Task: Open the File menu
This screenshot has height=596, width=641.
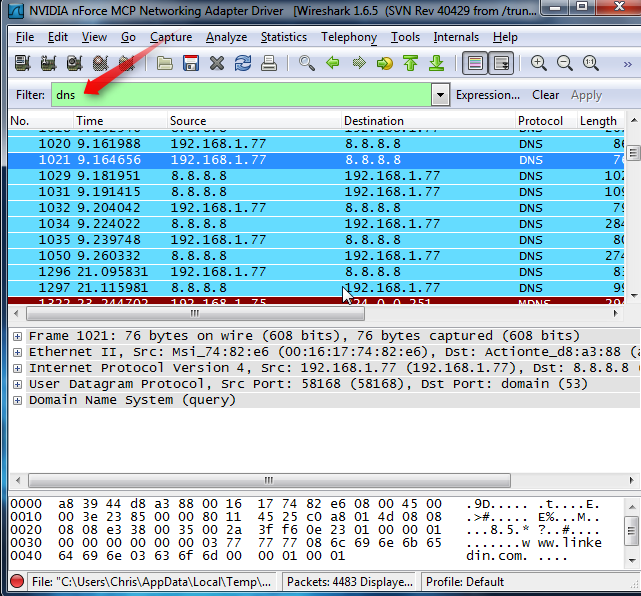Action: point(25,37)
